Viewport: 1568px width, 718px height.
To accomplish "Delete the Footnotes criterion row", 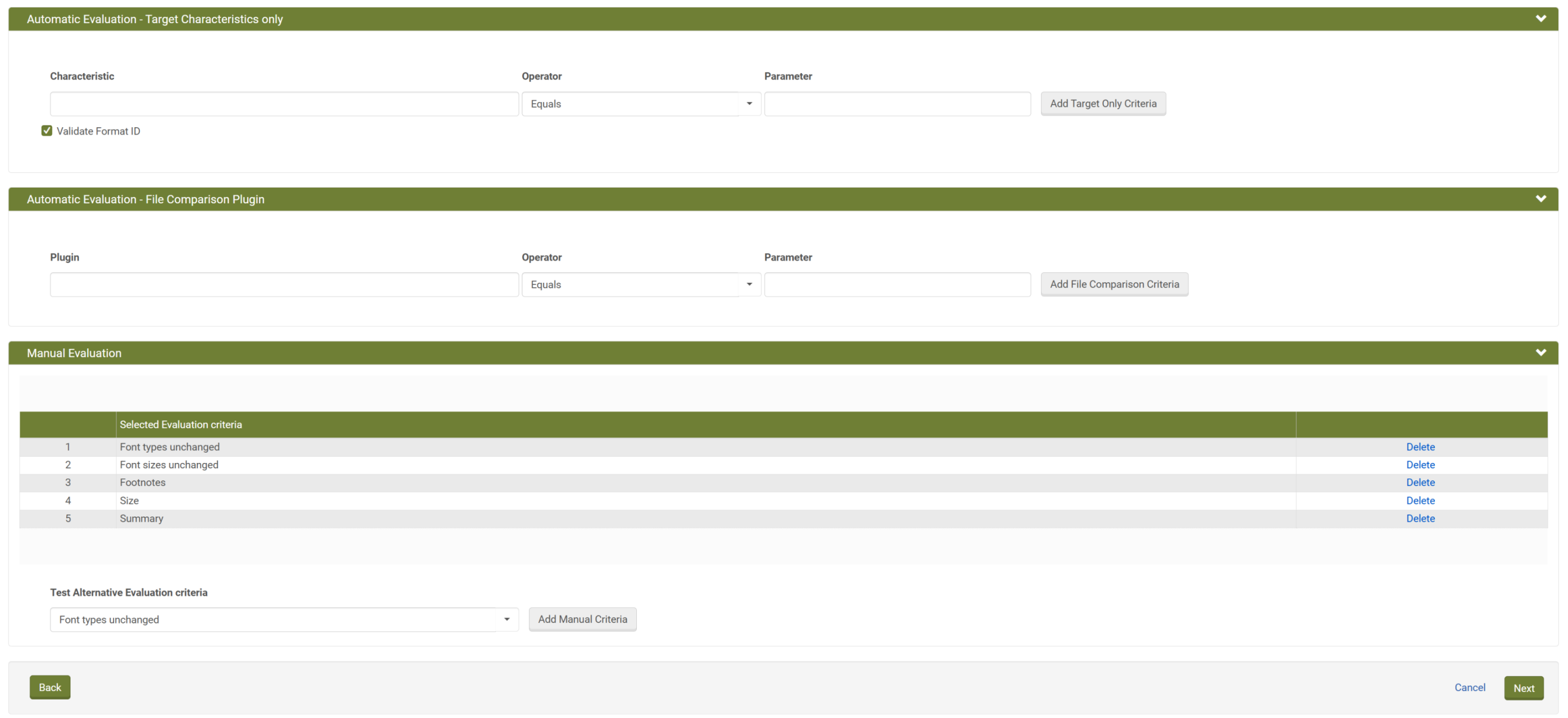I will click(1420, 483).
